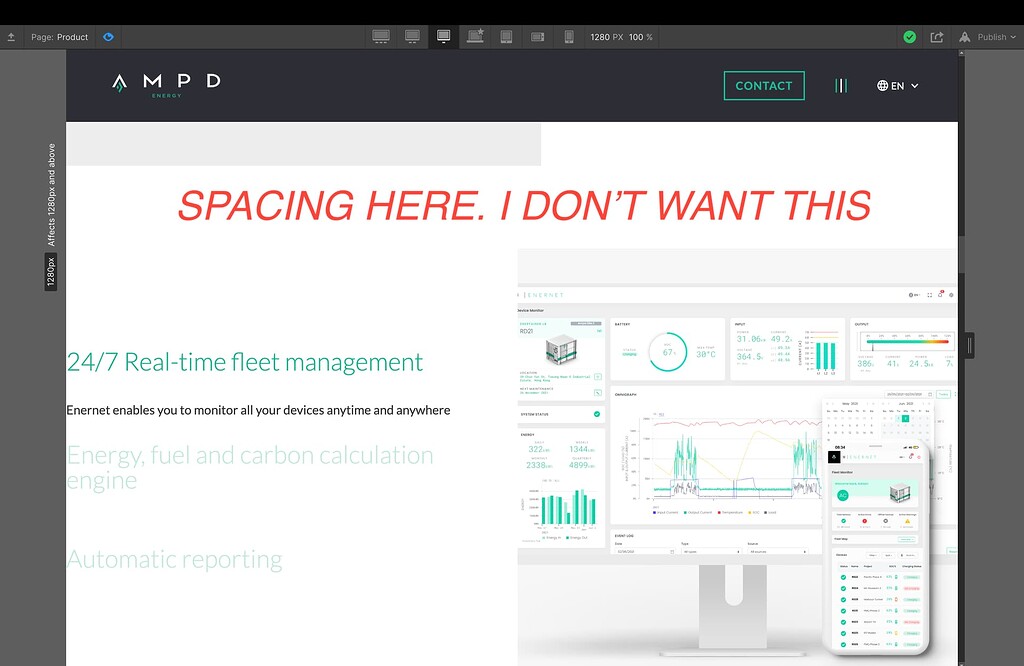
Task: Switch to the tablet breakpoint
Action: point(506,36)
